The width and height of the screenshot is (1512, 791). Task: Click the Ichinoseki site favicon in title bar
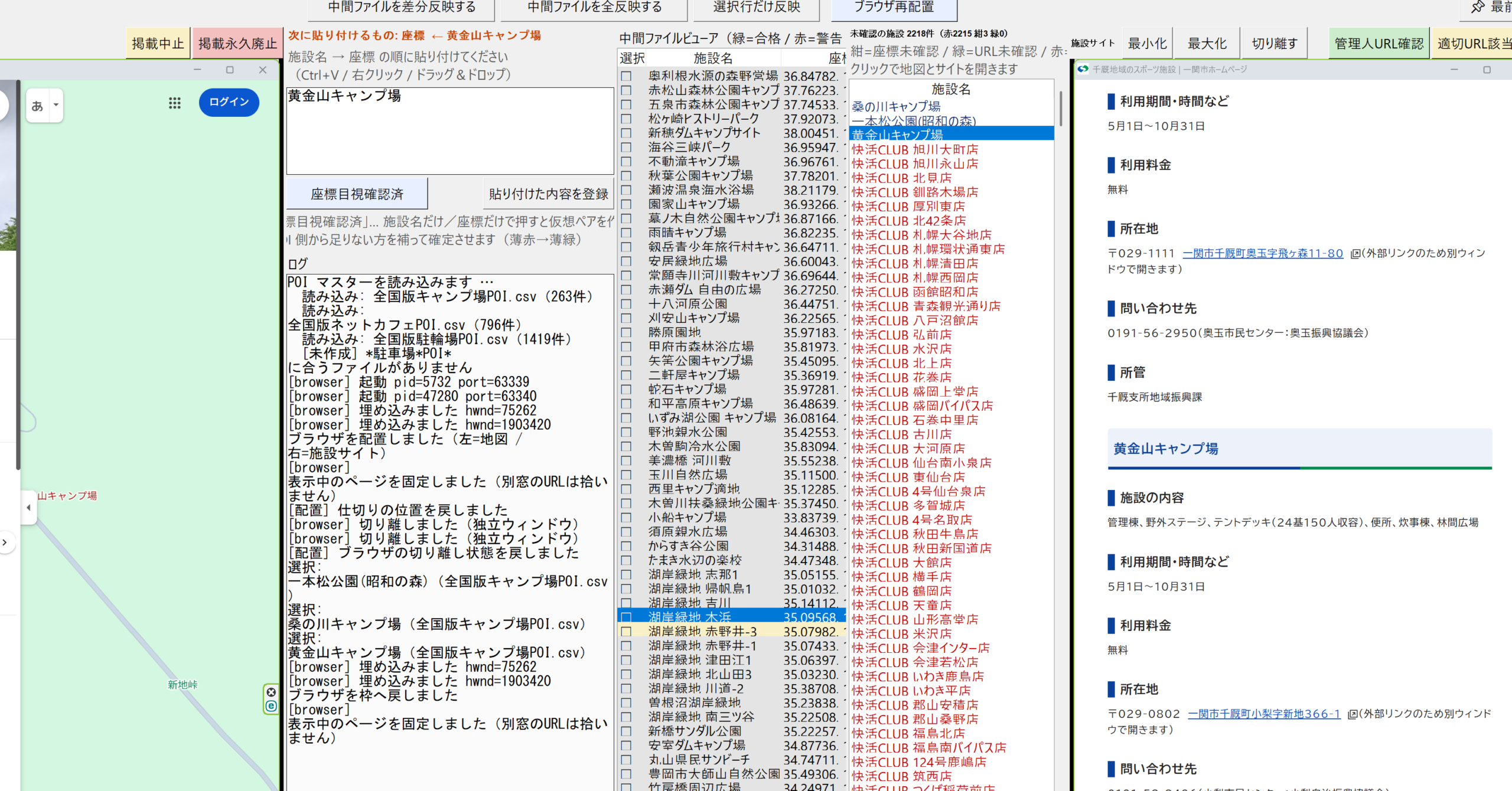(x=1083, y=69)
